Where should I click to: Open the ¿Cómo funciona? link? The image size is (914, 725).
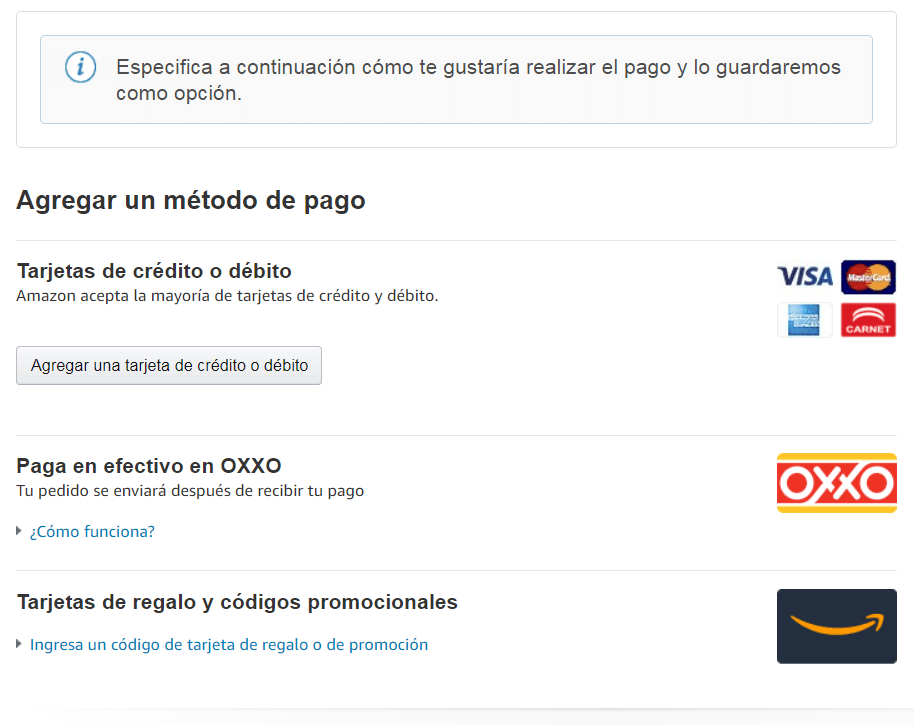coord(92,532)
